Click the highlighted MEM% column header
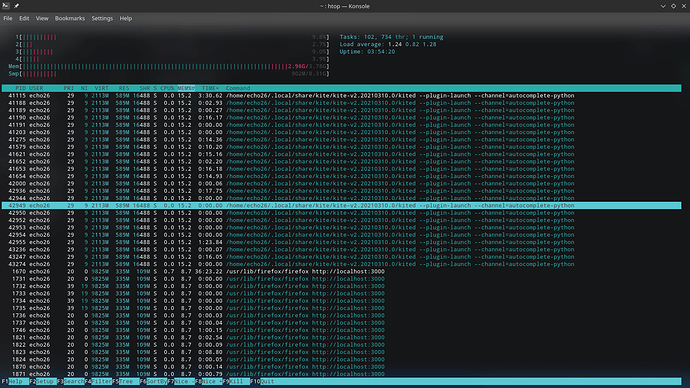 (186, 88)
